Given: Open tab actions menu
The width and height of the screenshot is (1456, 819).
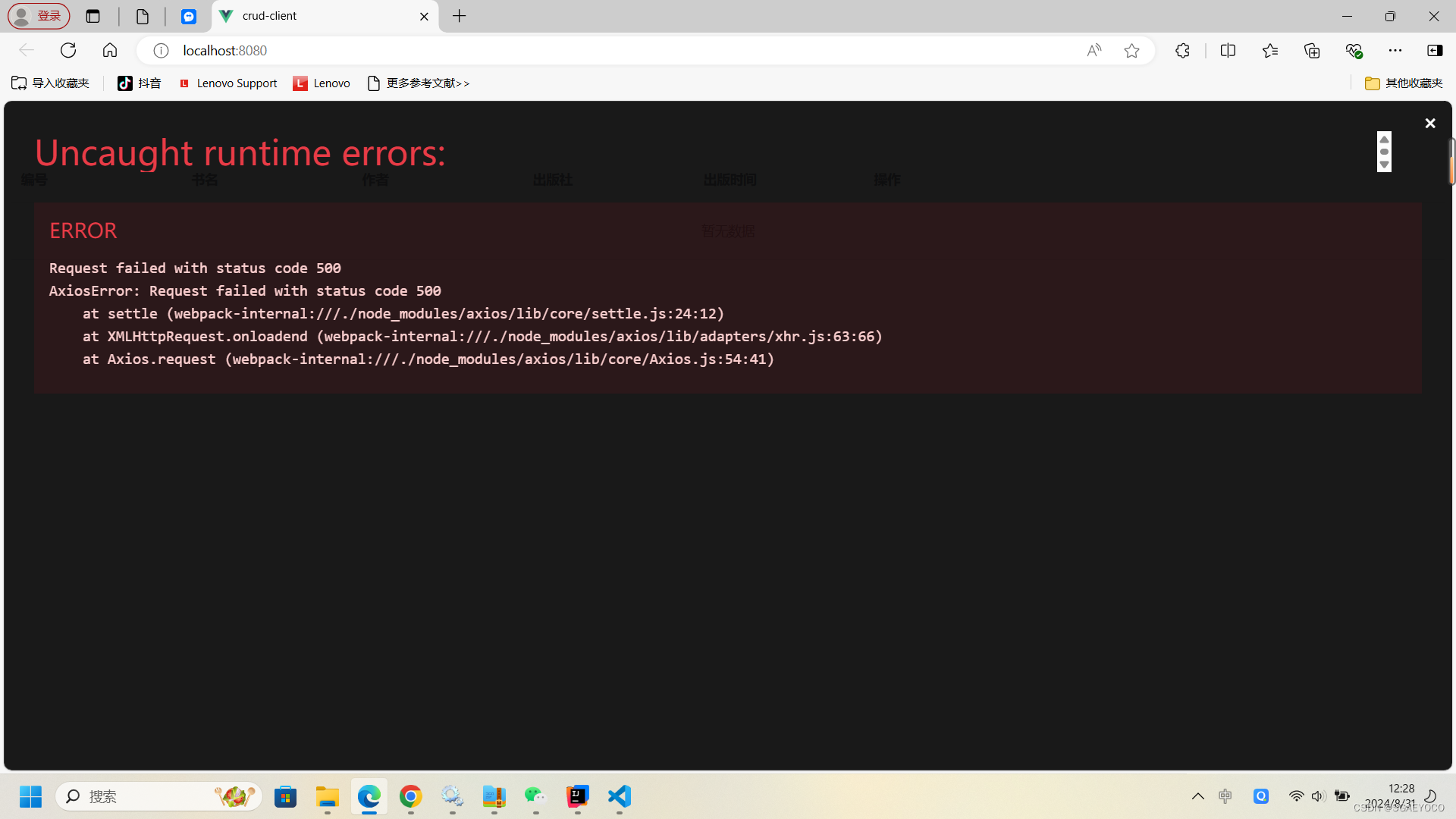Looking at the screenshot, I should pyautogui.click(x=93, y=16).
